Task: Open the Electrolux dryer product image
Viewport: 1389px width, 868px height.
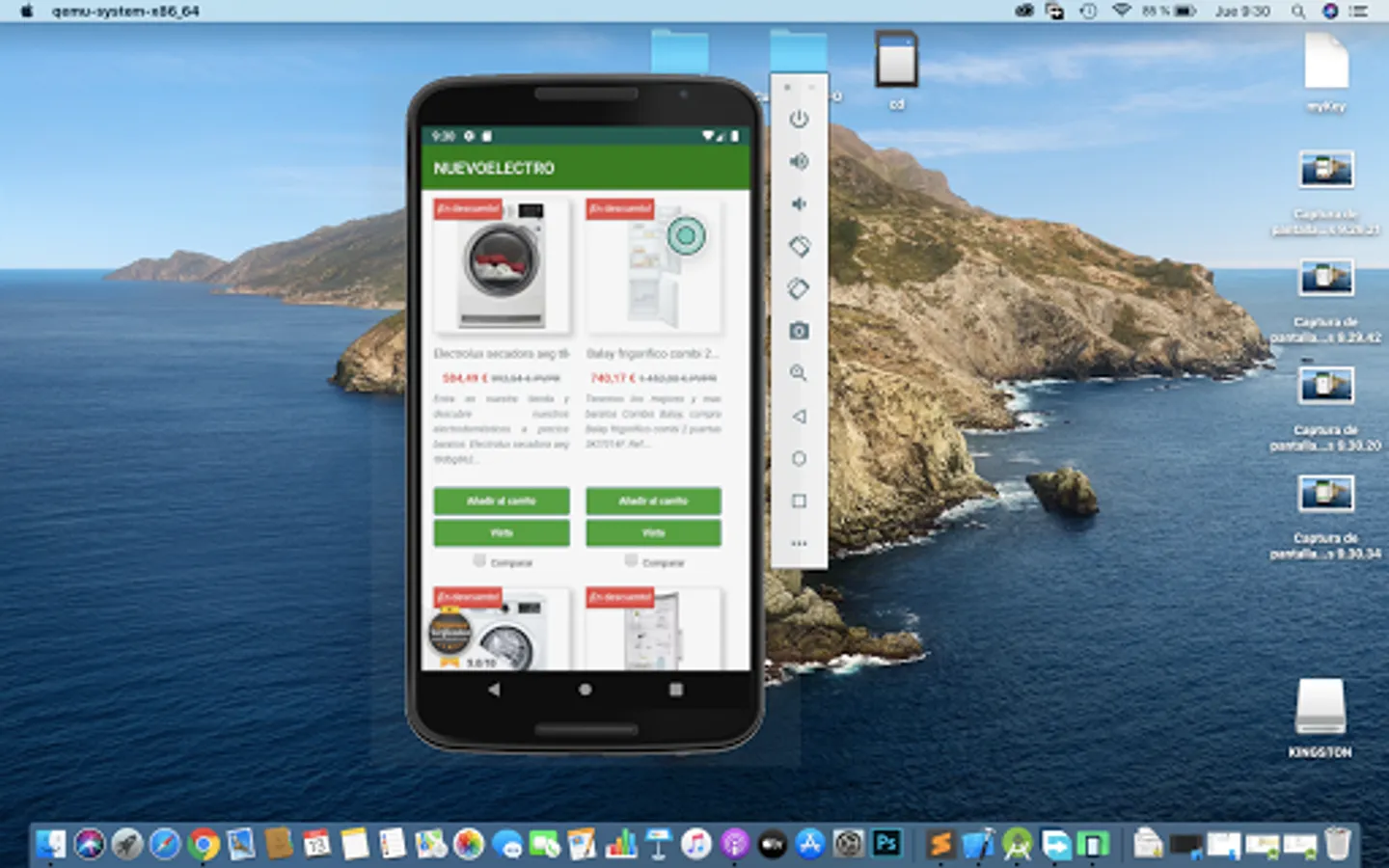Action: [502, 265]
